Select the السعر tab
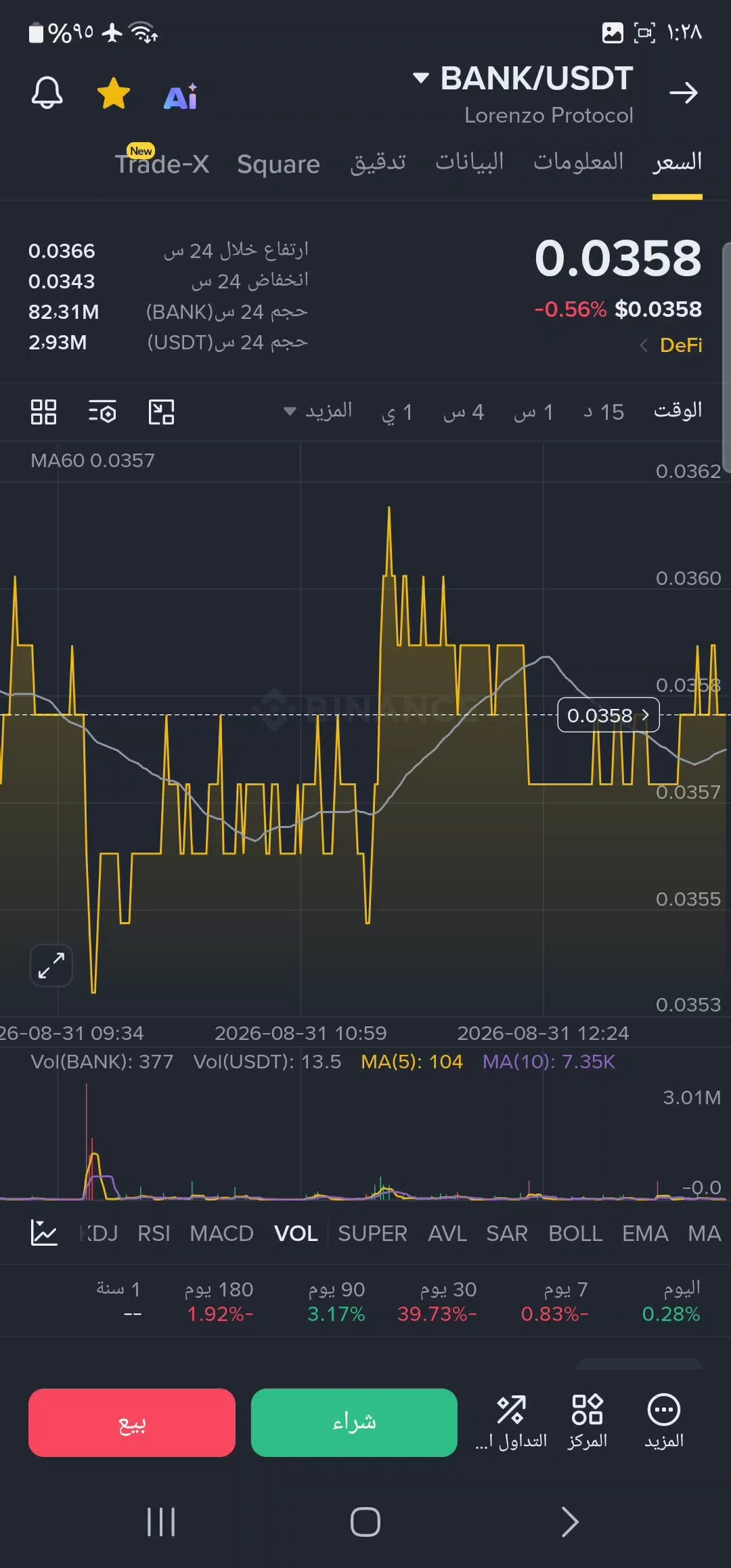This screenshot has width=731, height=1568. pos(677,162)
